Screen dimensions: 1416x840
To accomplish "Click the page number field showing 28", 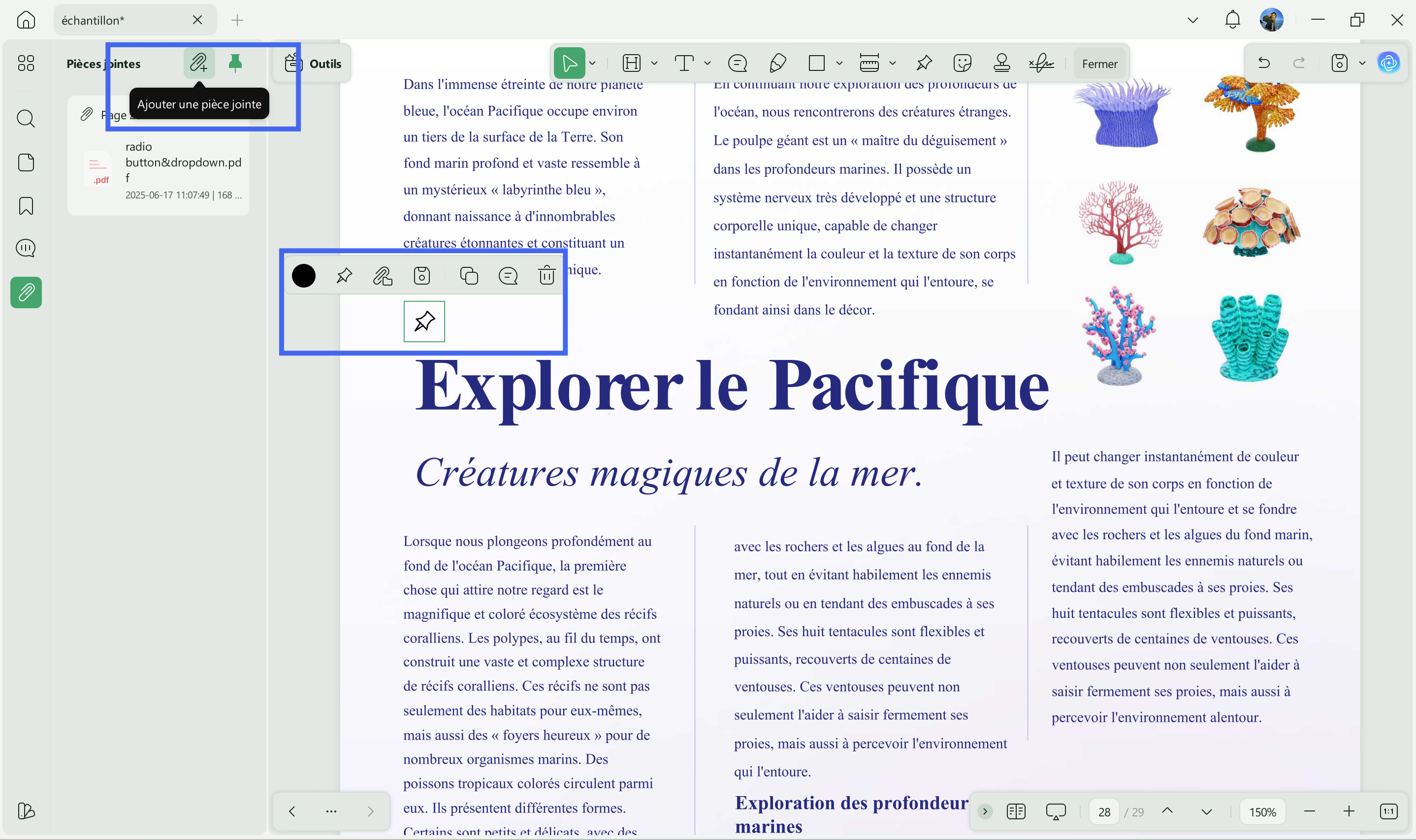I will [1104, 812].
